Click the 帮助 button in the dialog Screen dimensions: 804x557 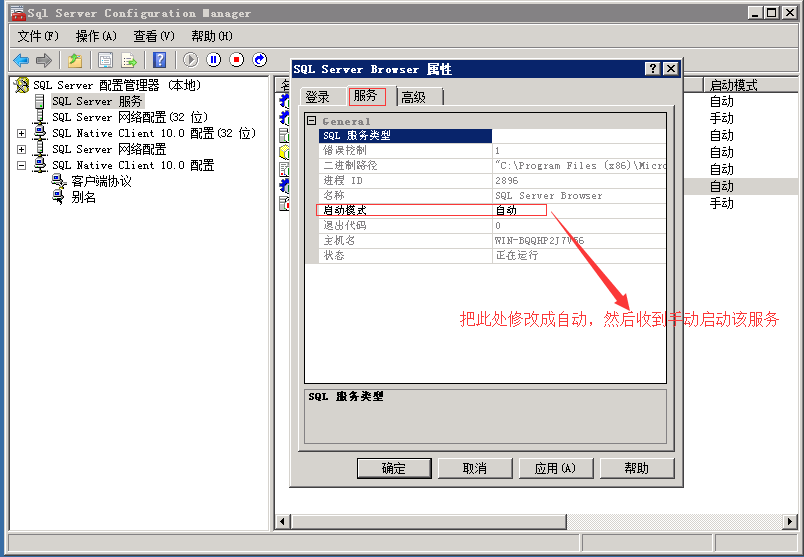pyautogui.click(x=637, y=468)
